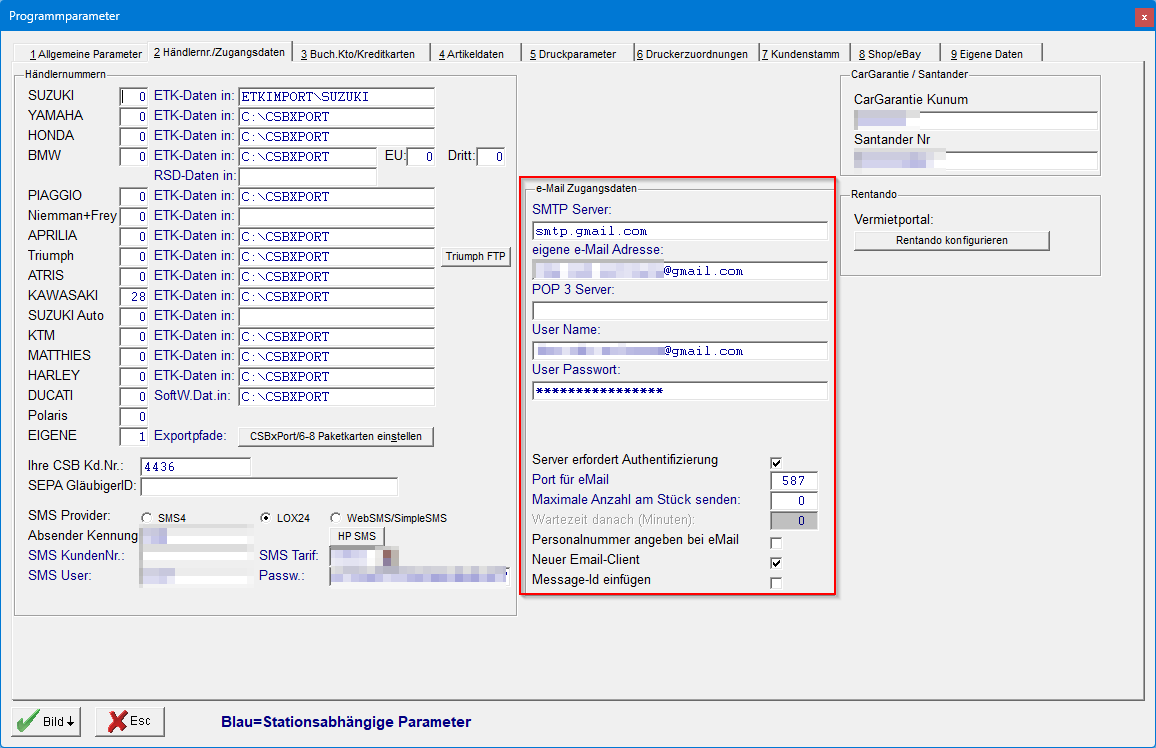
Task: Enable Personalnummer angeben bei eMail
Action: (776, 543)
